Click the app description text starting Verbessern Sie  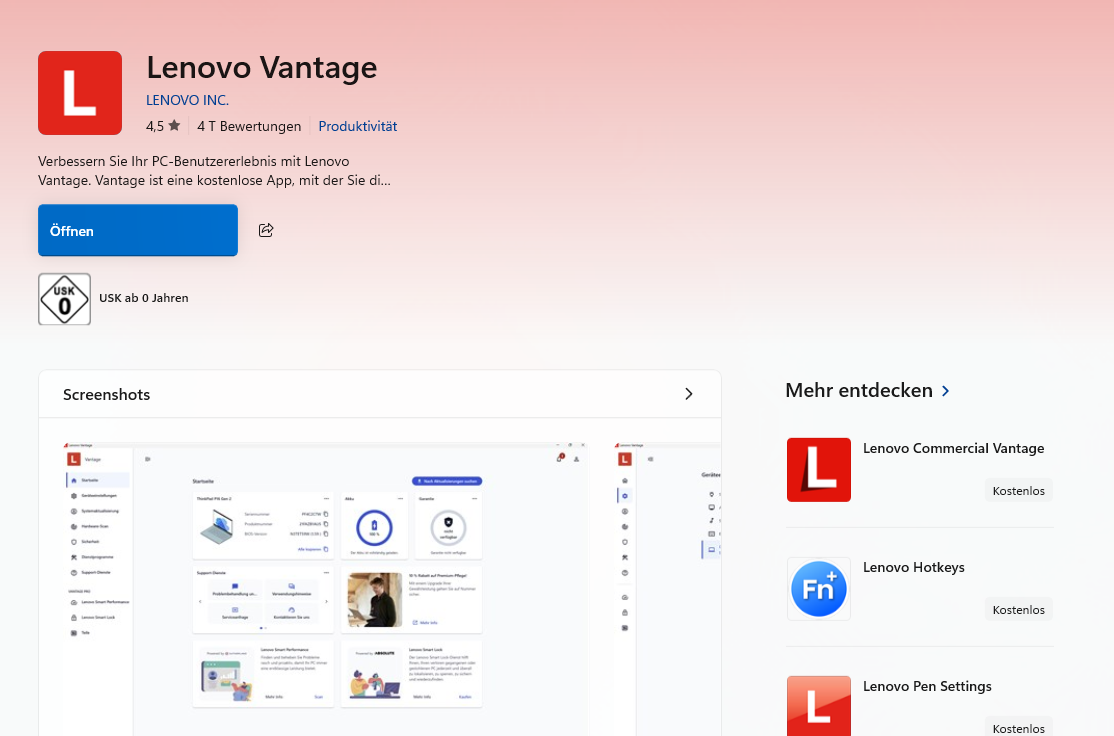(215, 171)
